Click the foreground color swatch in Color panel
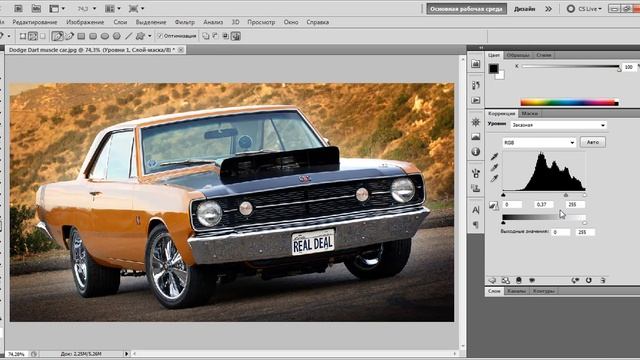Viewport: 640px width, 360px height. [493, 68]
